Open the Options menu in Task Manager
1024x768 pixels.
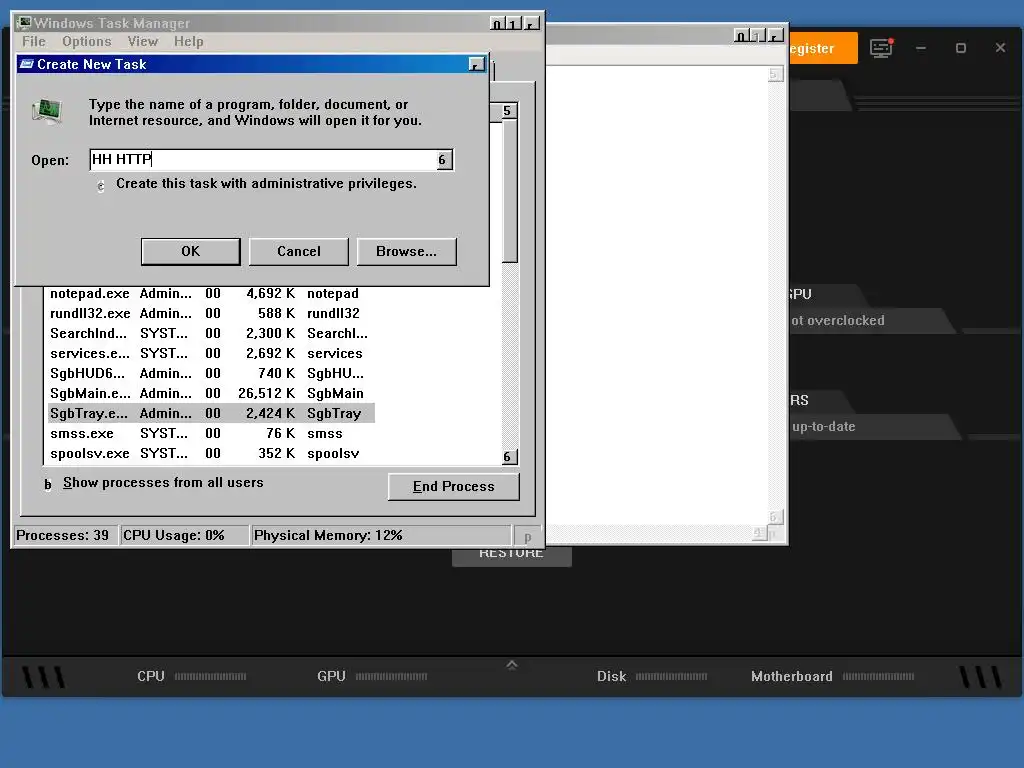coord(87,41)
